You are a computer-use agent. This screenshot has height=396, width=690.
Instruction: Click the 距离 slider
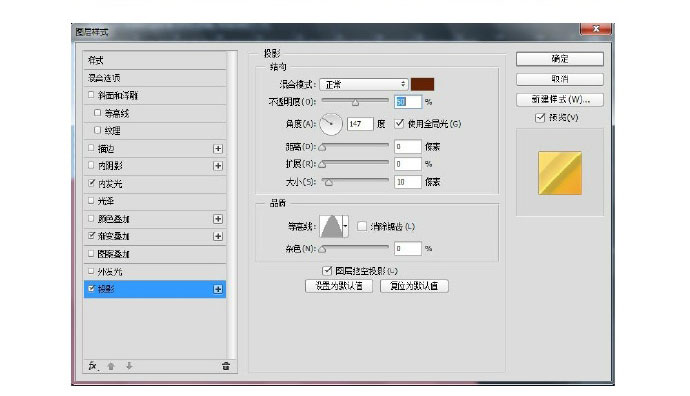(x=355, y=146)
